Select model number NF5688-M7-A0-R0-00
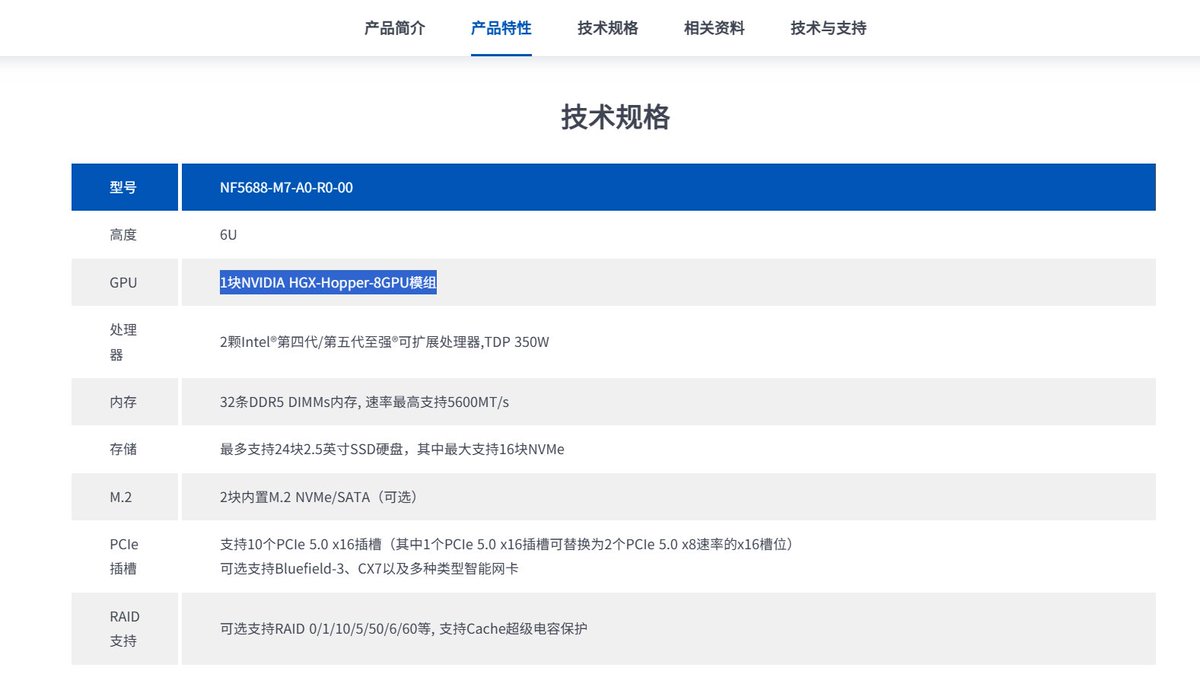This screenshot has height=674, width=1200. [x=286, y=187]
